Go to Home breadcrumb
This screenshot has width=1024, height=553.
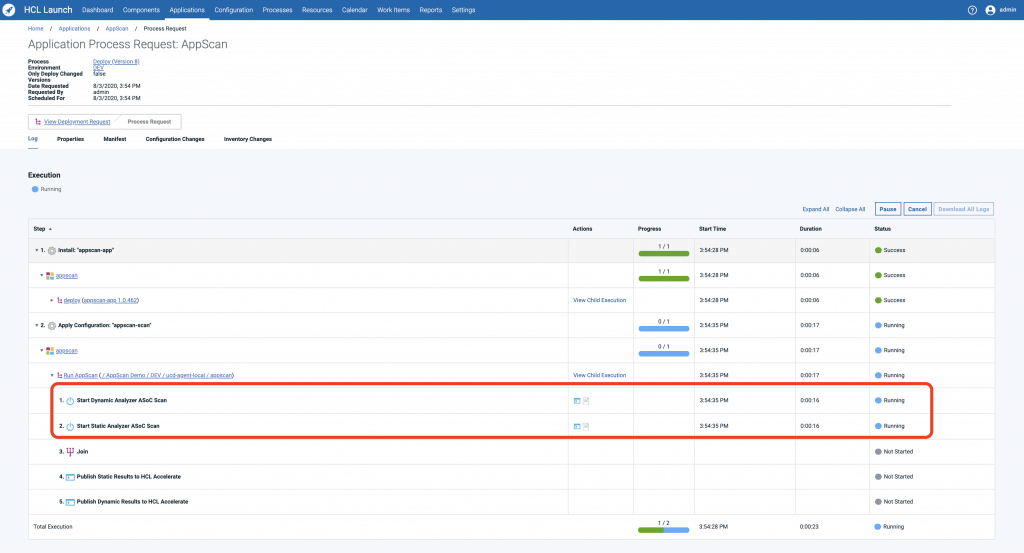click(35, 29)
